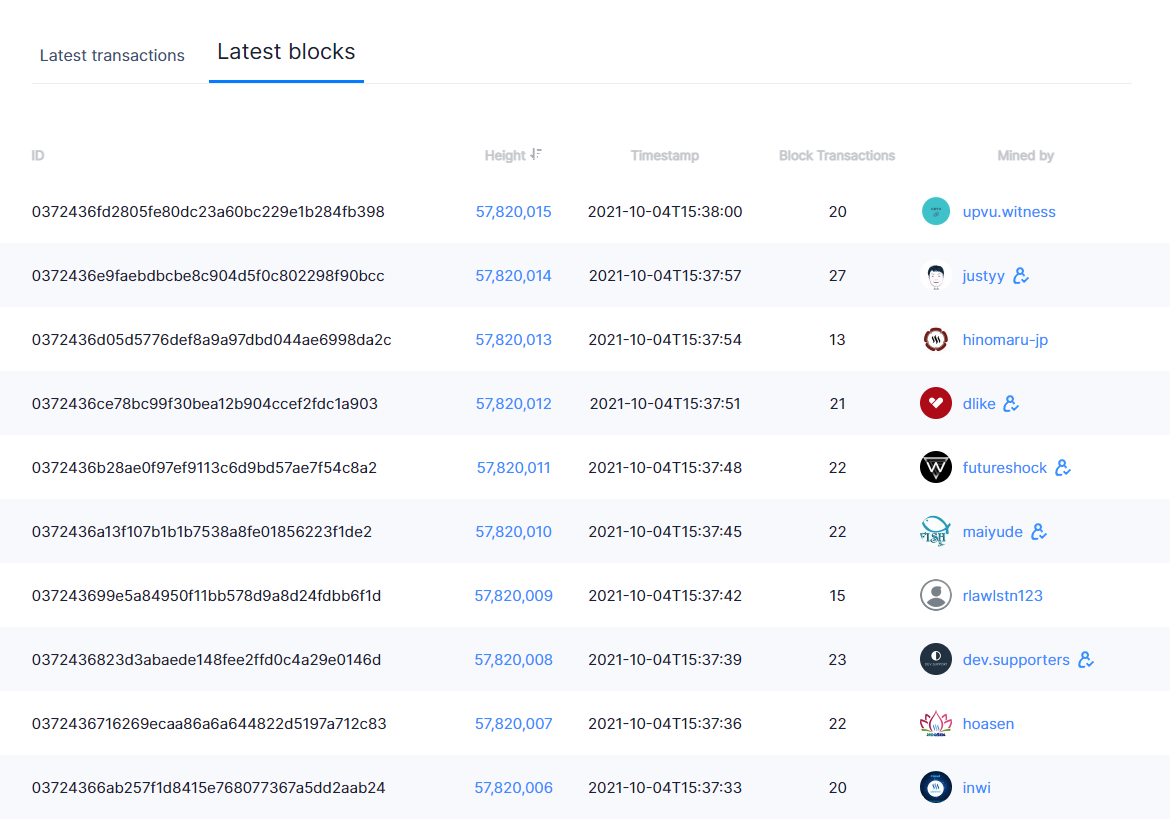The height and width of the screenshot is (823, 1170).
Task: Click the justyy avatar icon
Action: (936, 275)
